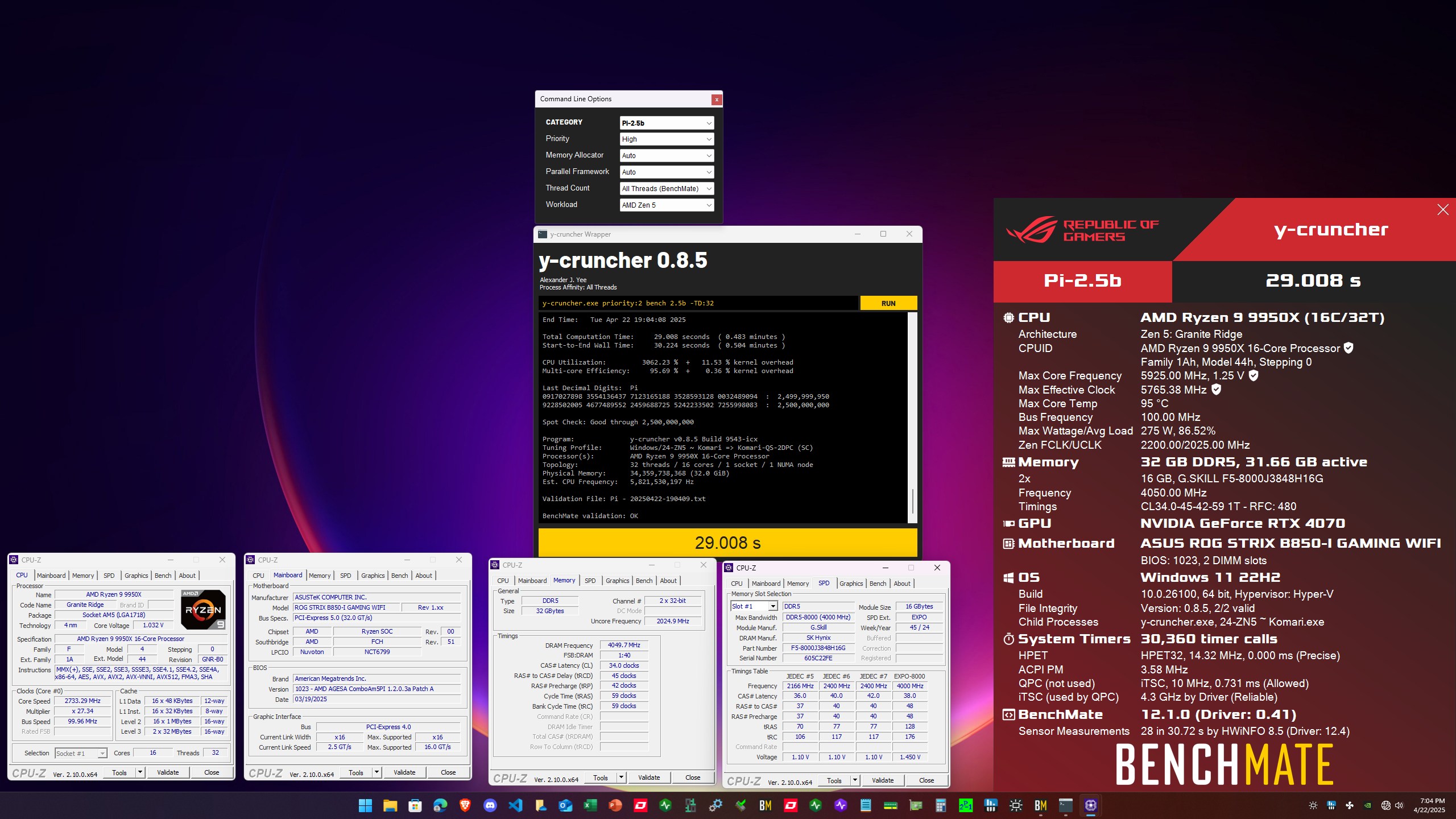Open the Priority dropdown set to High

click(667, 139)
